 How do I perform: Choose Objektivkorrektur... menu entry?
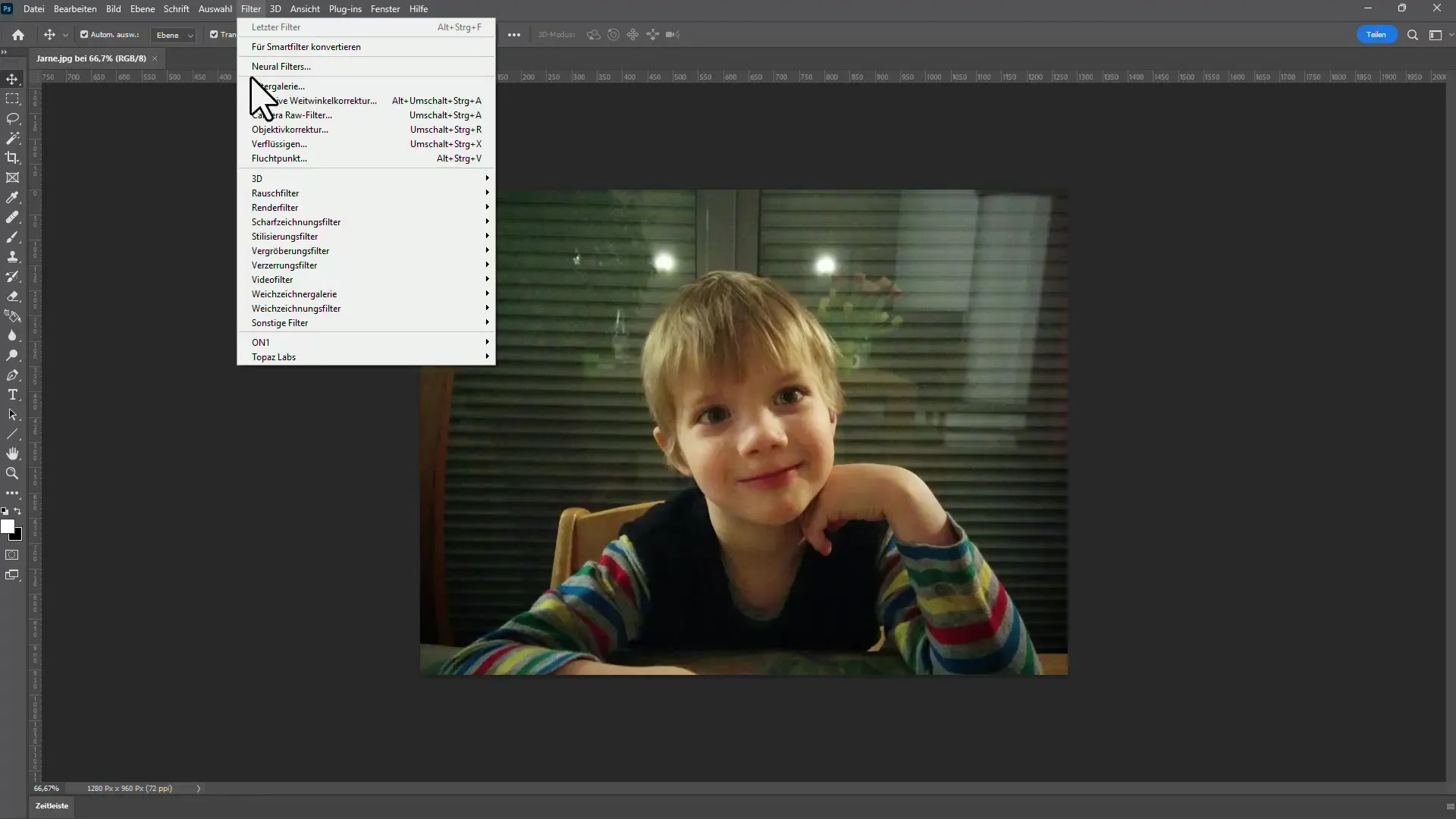pyautogui.click(x=366, y=129)
